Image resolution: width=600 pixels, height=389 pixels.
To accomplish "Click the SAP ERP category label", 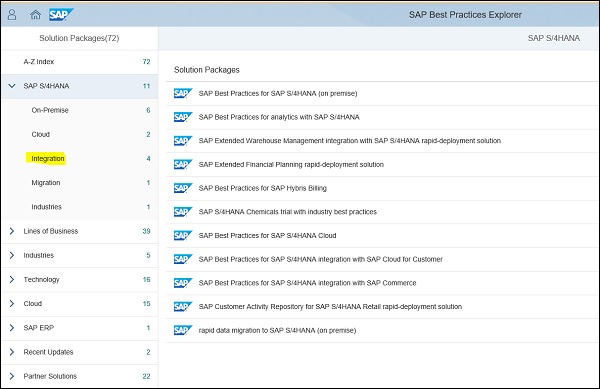I will (39, 328).
